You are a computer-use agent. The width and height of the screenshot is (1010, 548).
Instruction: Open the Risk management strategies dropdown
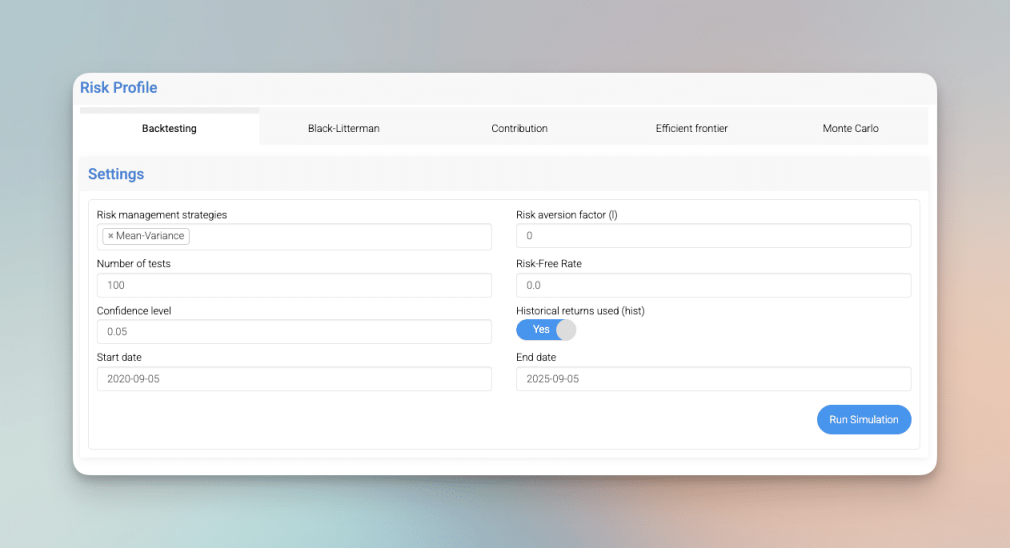(340, 237)
